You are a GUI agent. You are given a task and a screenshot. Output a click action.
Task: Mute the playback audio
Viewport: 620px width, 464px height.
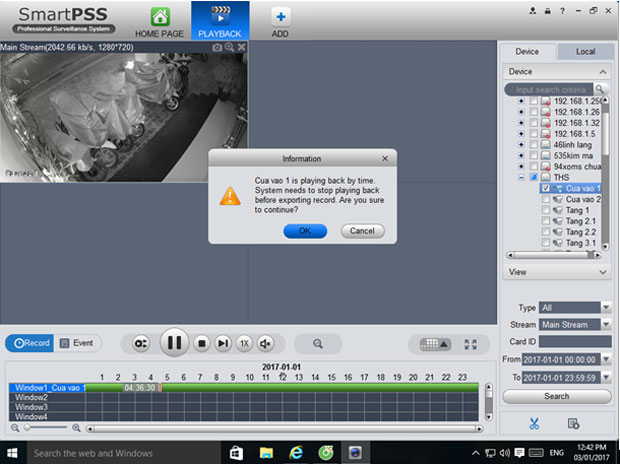266,343
